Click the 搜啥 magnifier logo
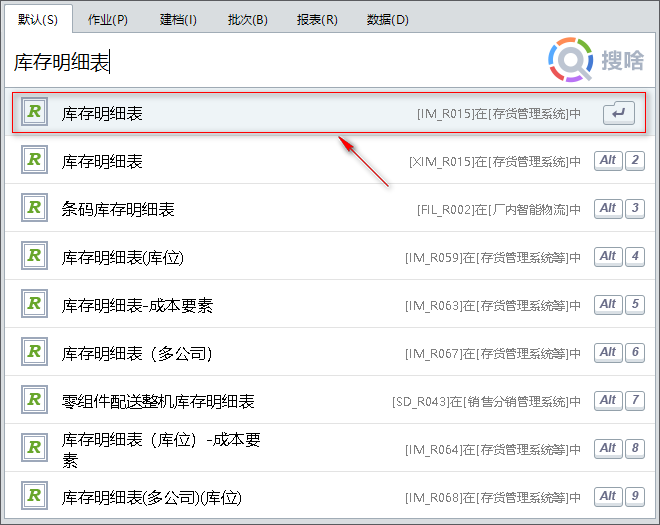 pos(571,60)
